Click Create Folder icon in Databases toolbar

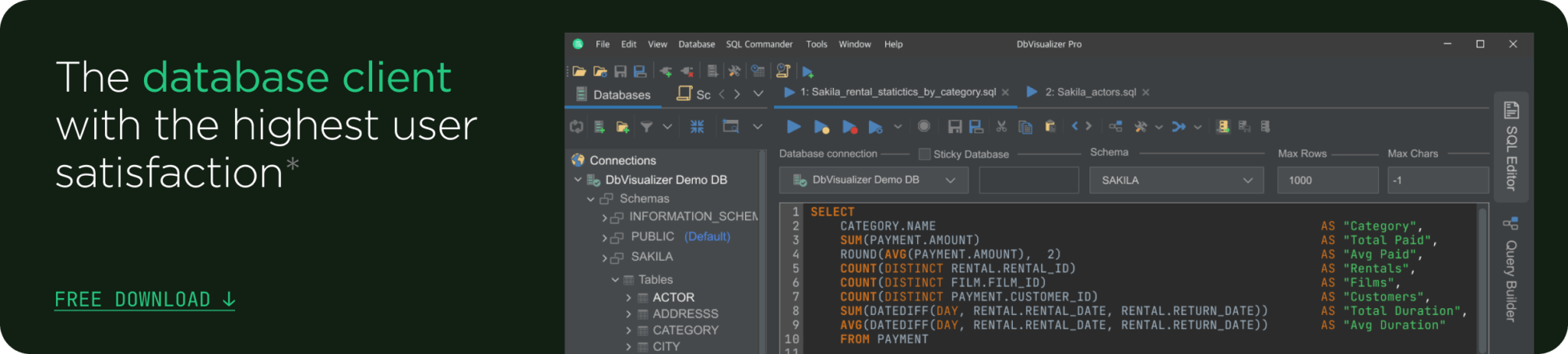pos(622,126)
